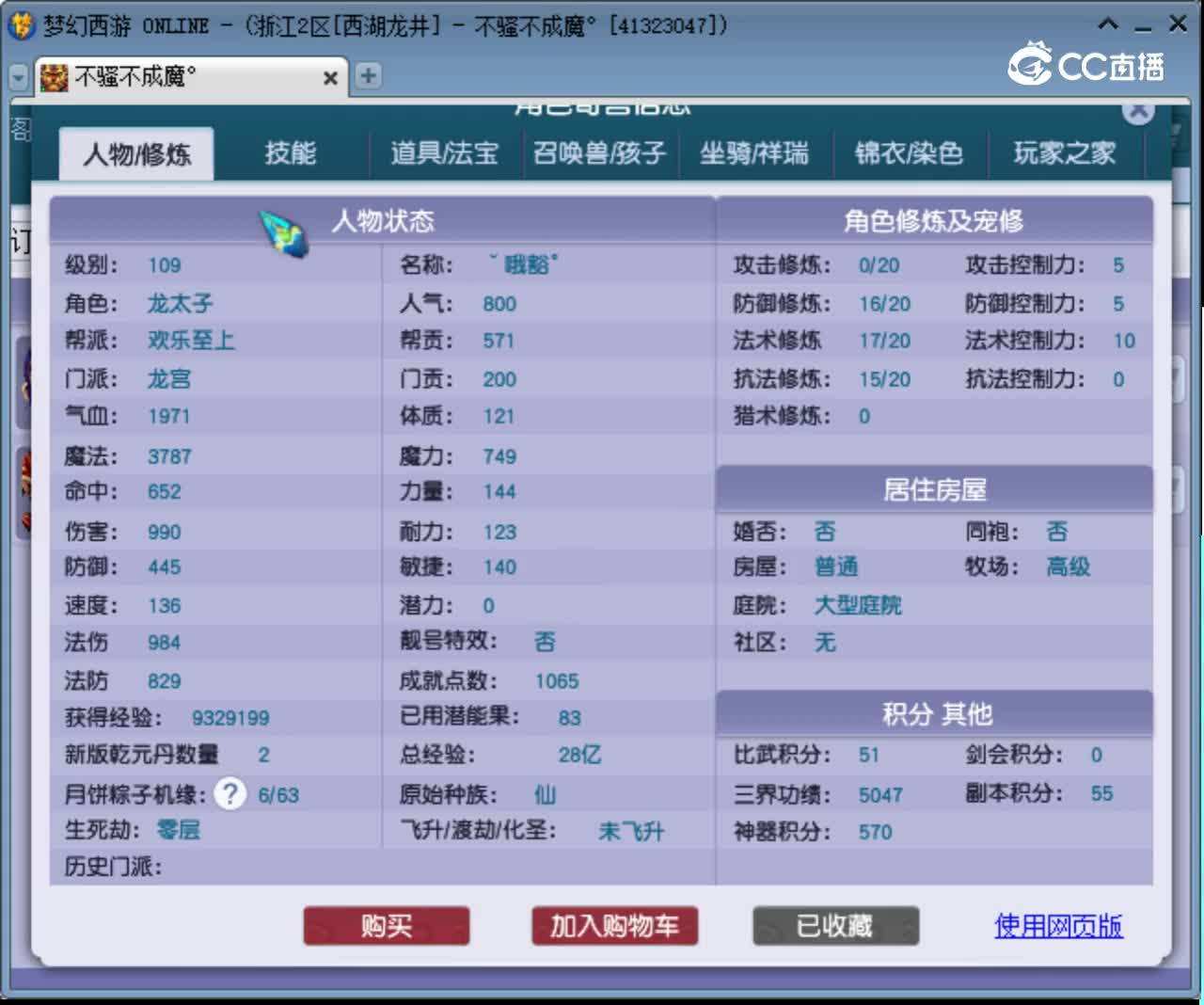Close the character info dialog
This screenshot has width=1204, height=1005.
tap(1138, 111)
